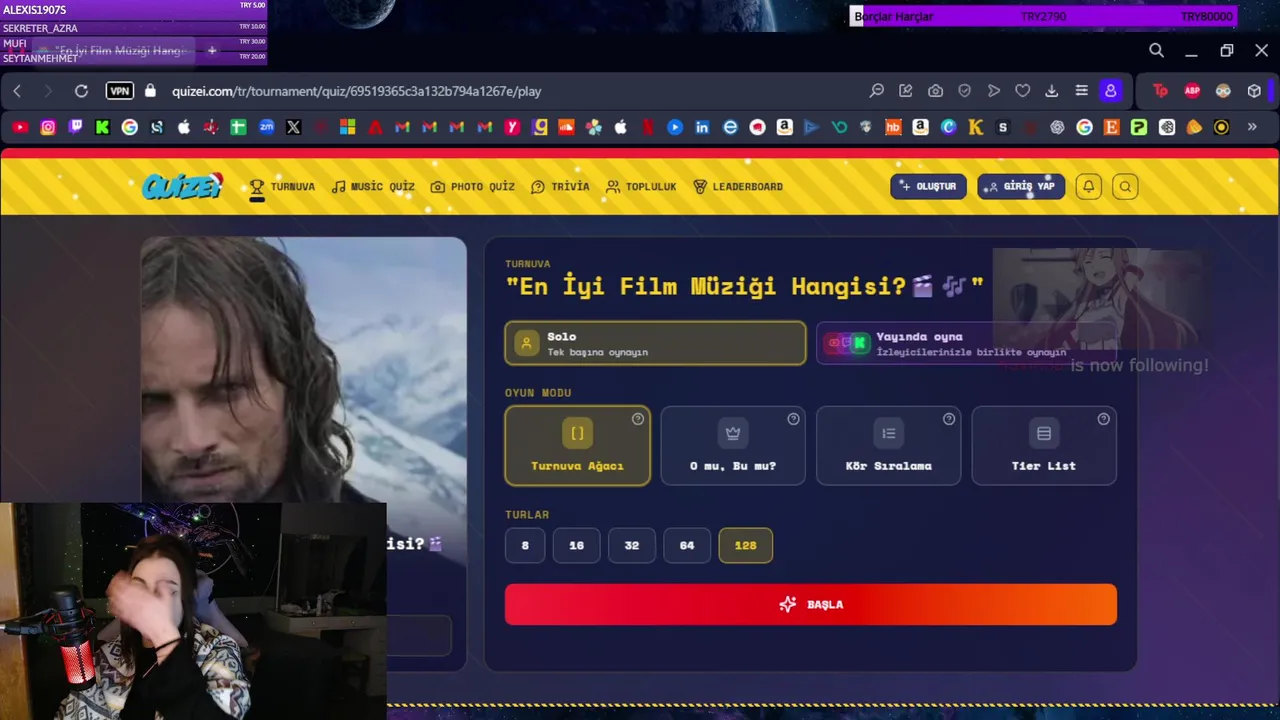Screen dimensions: 1280x720
Task: Choose Tier List game mode
Action: (1044, 446)
